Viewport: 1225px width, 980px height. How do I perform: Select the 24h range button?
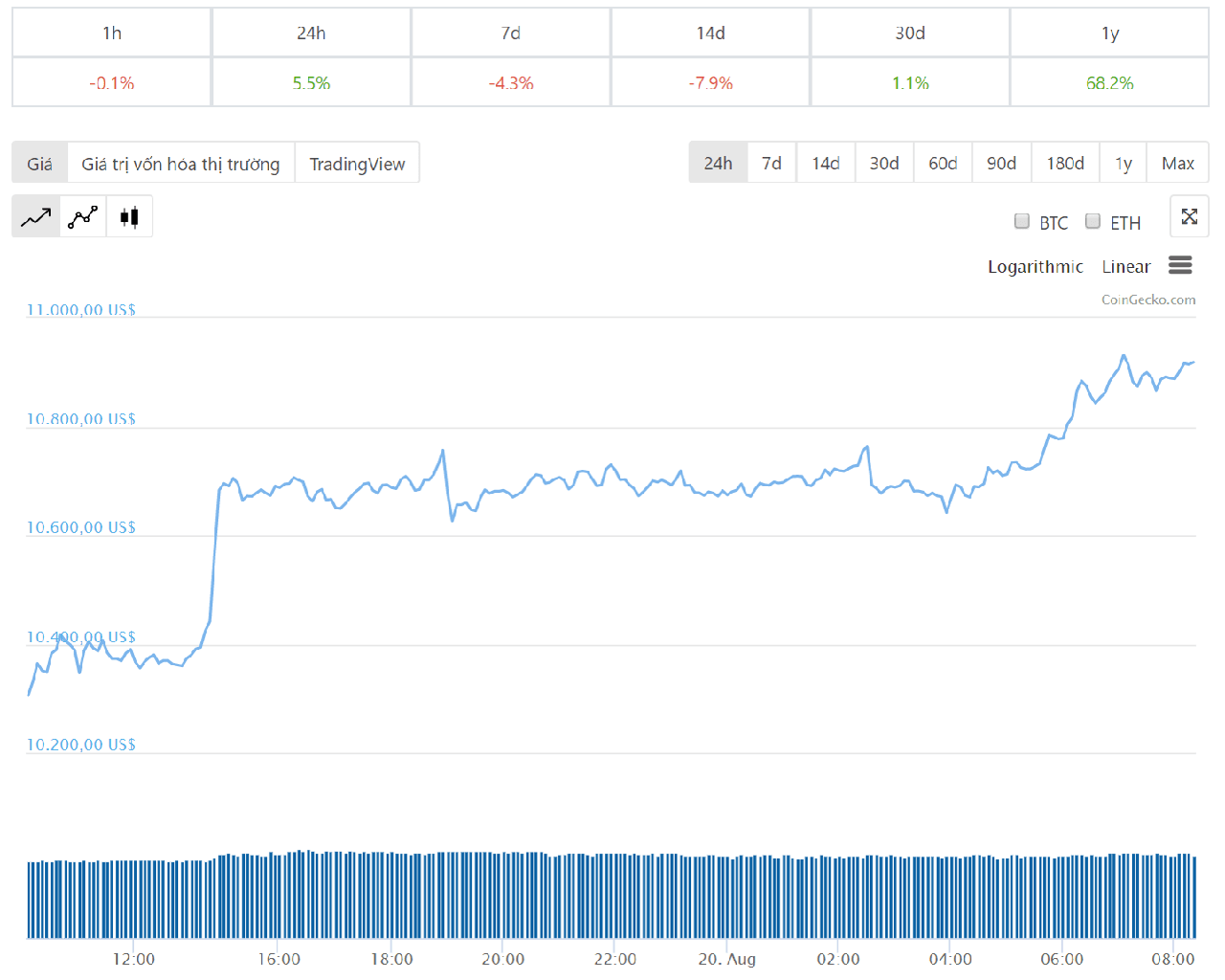(x=718, y=163)
